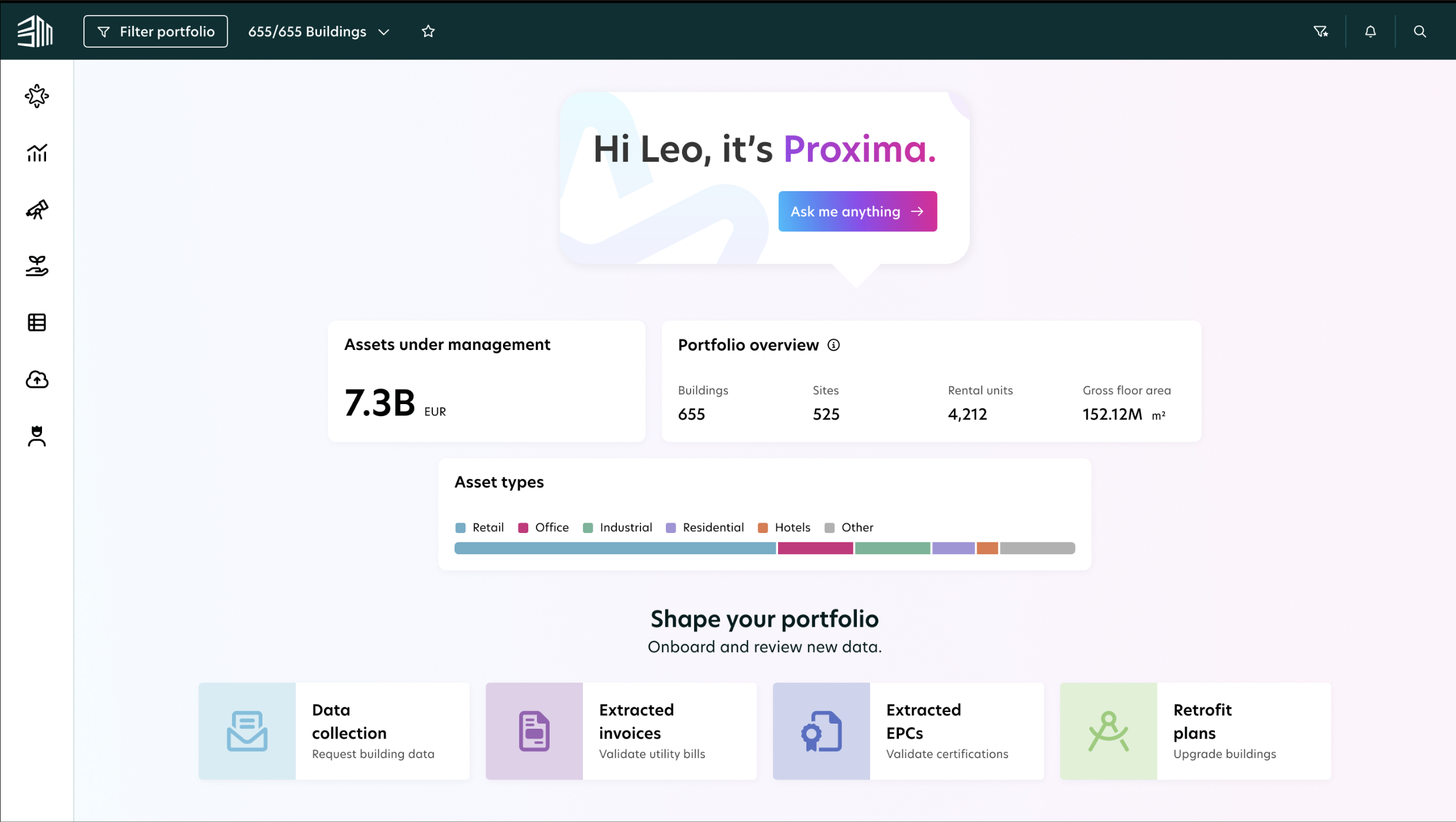
Task: Click the 'Request building data' subtitle
Action: pyautogui.click(x=373, y=753)
